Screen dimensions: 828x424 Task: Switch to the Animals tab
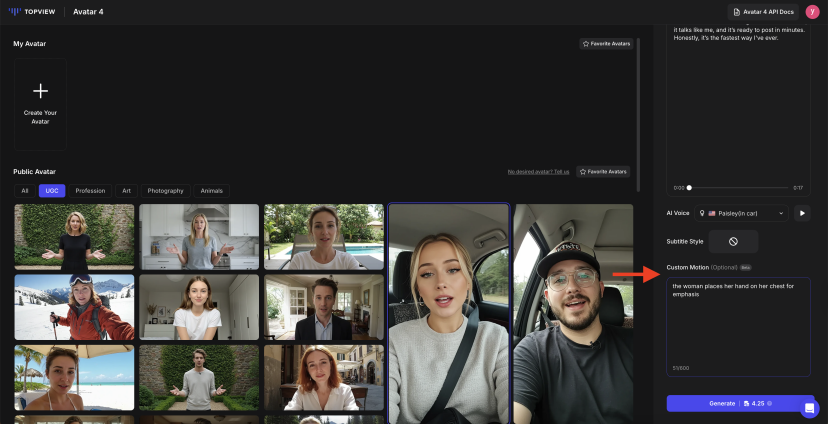212,191
